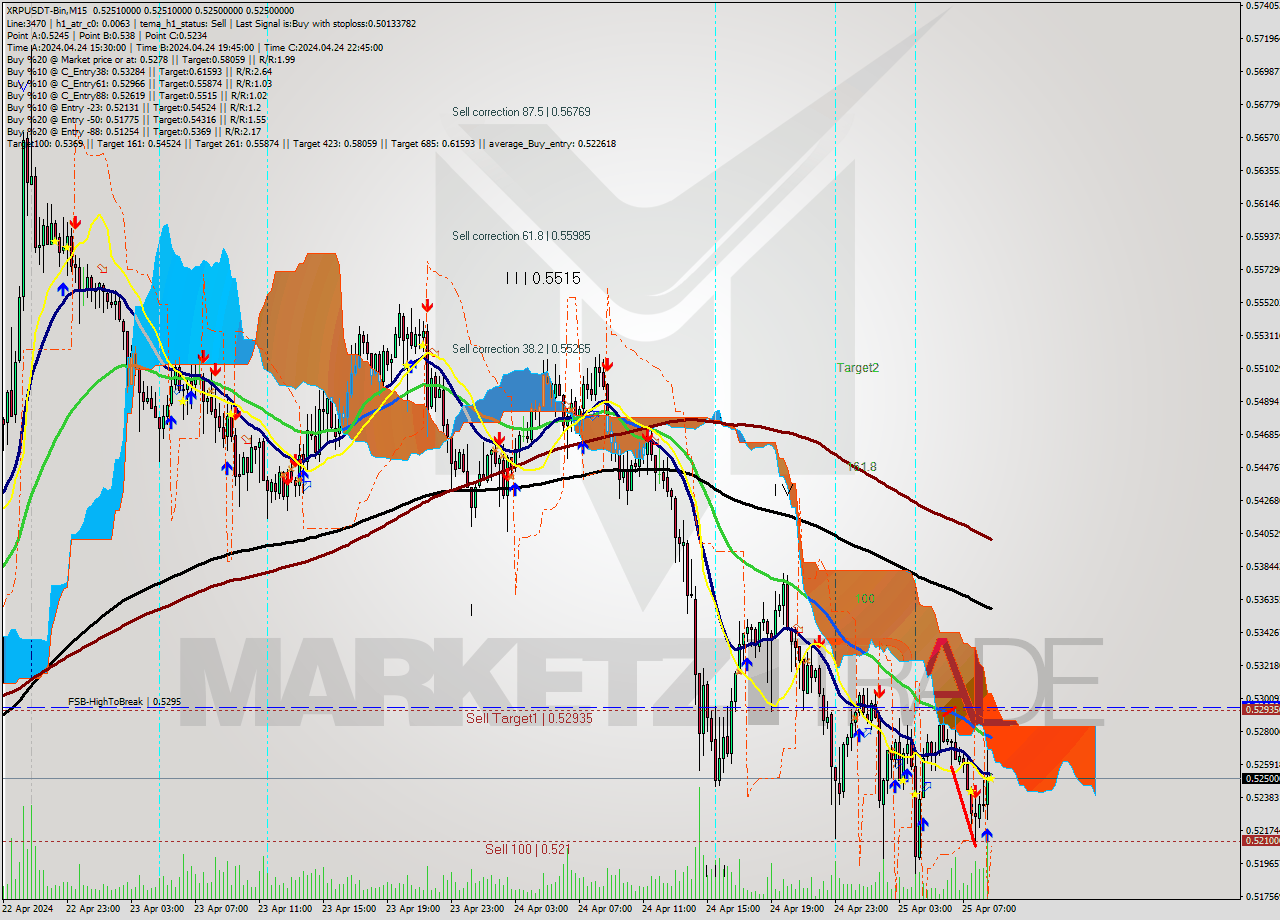
Task: Click the '23 Apr 15:00' time label
Action: [350, 910]
